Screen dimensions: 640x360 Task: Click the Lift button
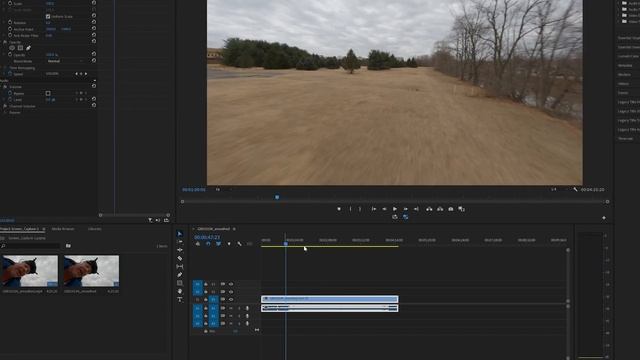429,209
